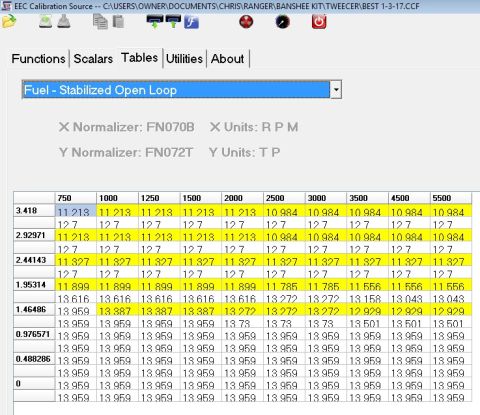Select the 3.418 row header
The image size is (480, 415).
(x=34, y=210)
